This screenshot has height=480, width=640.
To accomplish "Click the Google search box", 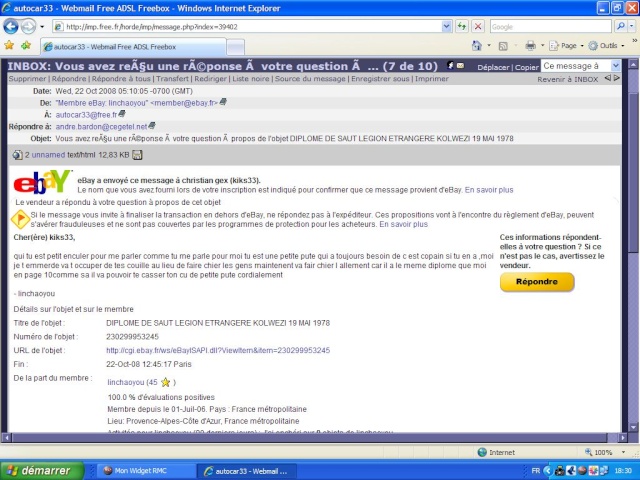I will (551, 27).
